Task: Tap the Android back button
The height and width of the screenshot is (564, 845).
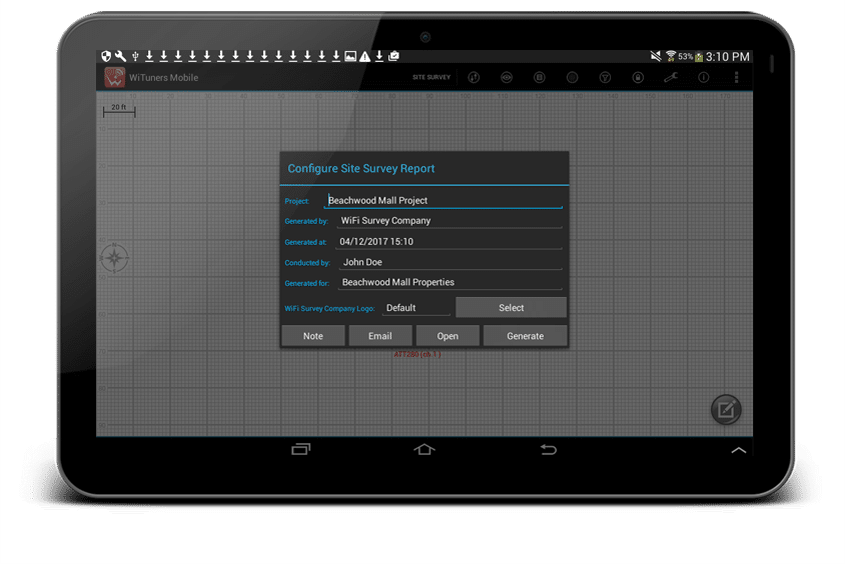Action: pos(549,449)
